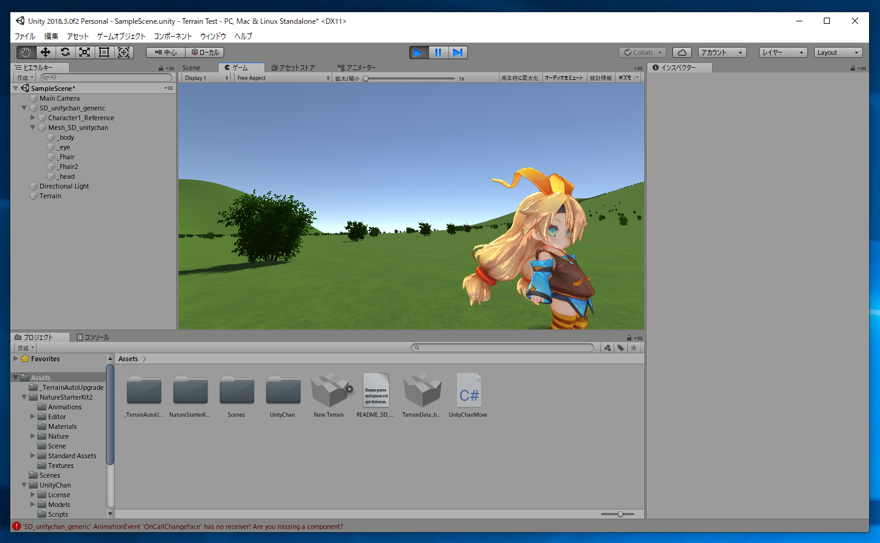Click the Step frame button
This screenshot has height=543, width=880.
point(458,52)
